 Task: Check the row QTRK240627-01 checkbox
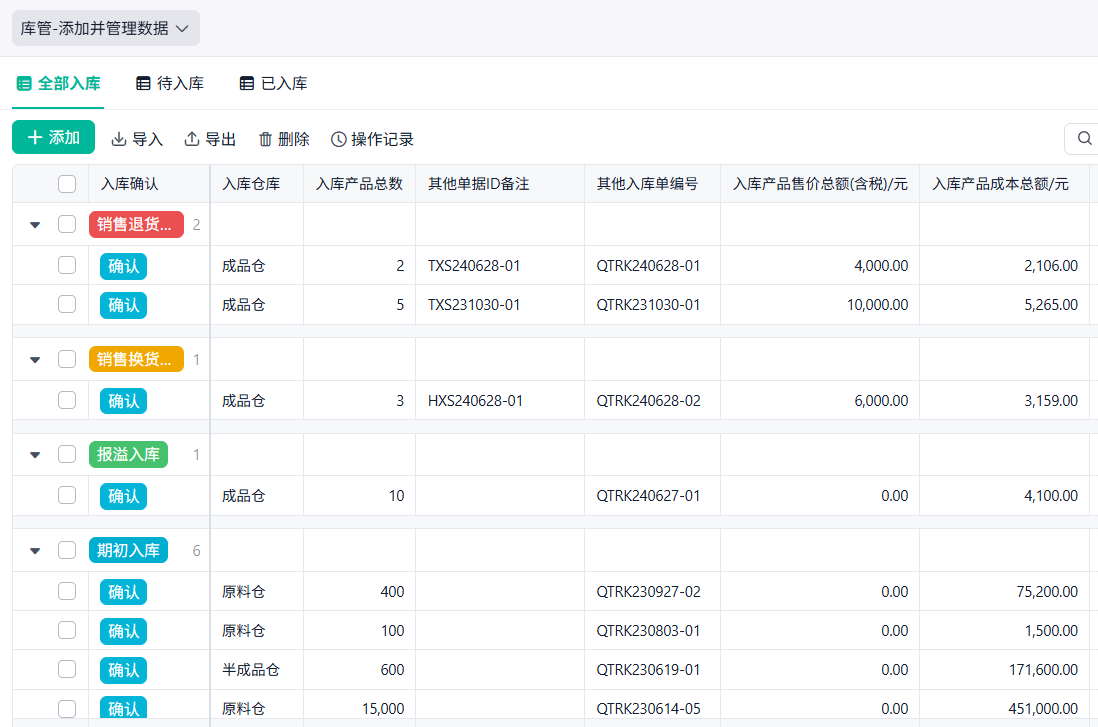coord(67,495)
